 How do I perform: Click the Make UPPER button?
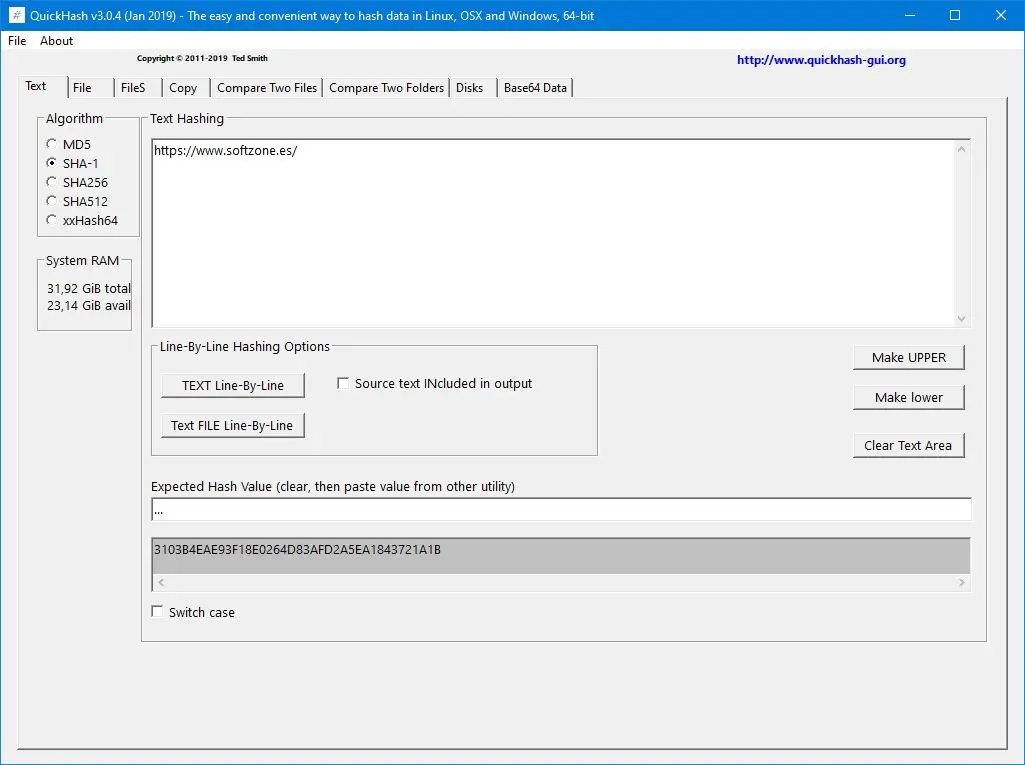[909, 358]
